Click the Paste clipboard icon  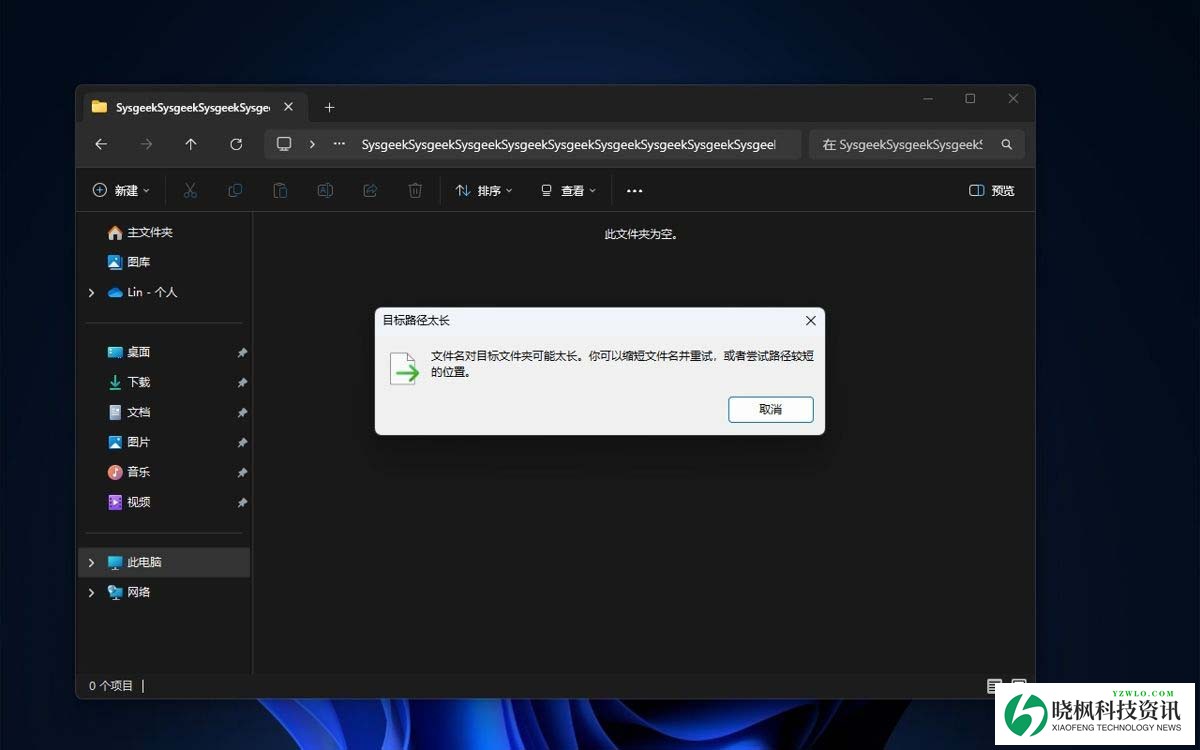pyautogui.click(x=280, y=190)
